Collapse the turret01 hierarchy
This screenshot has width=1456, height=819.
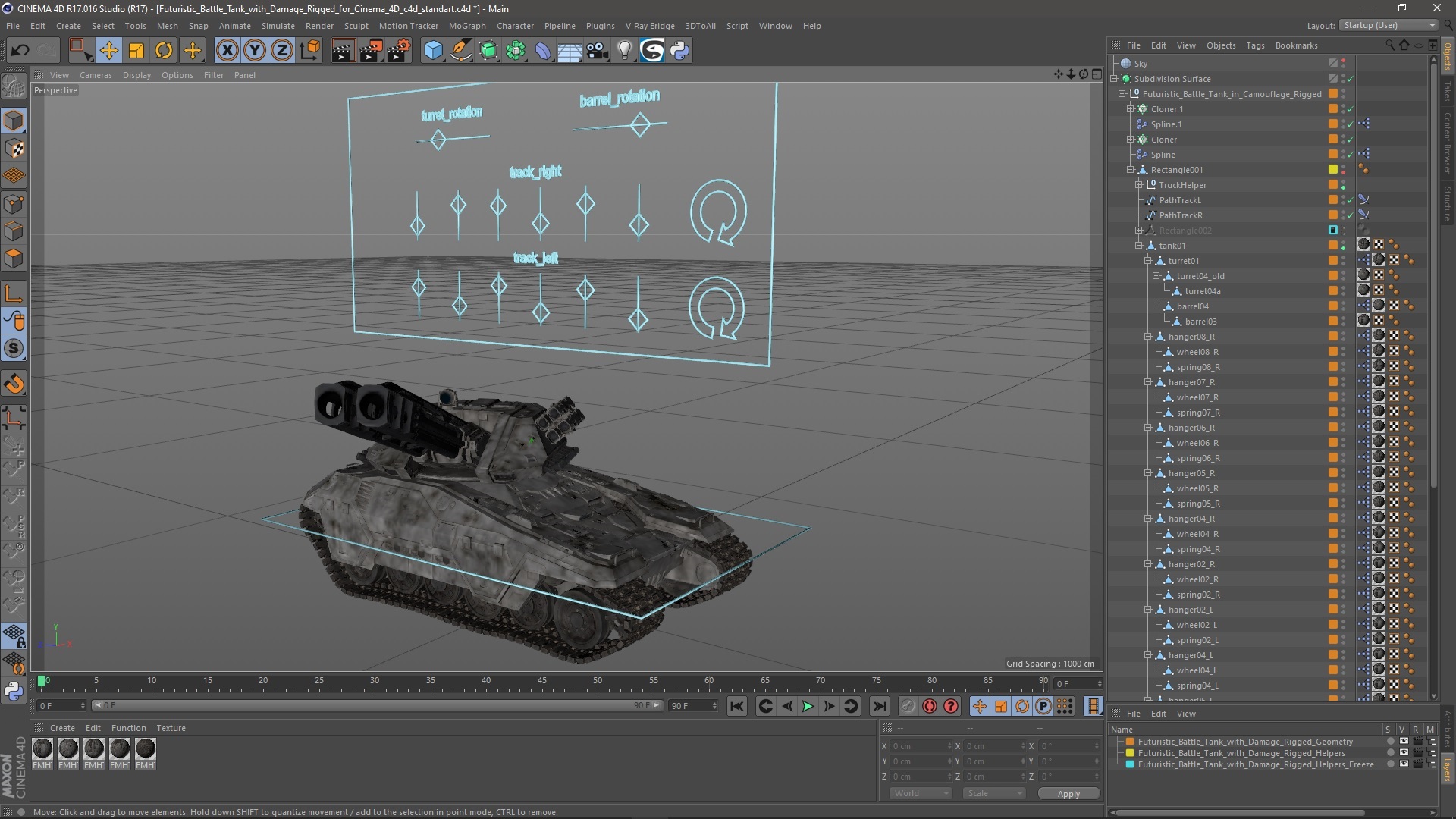tap(1148, 261)
